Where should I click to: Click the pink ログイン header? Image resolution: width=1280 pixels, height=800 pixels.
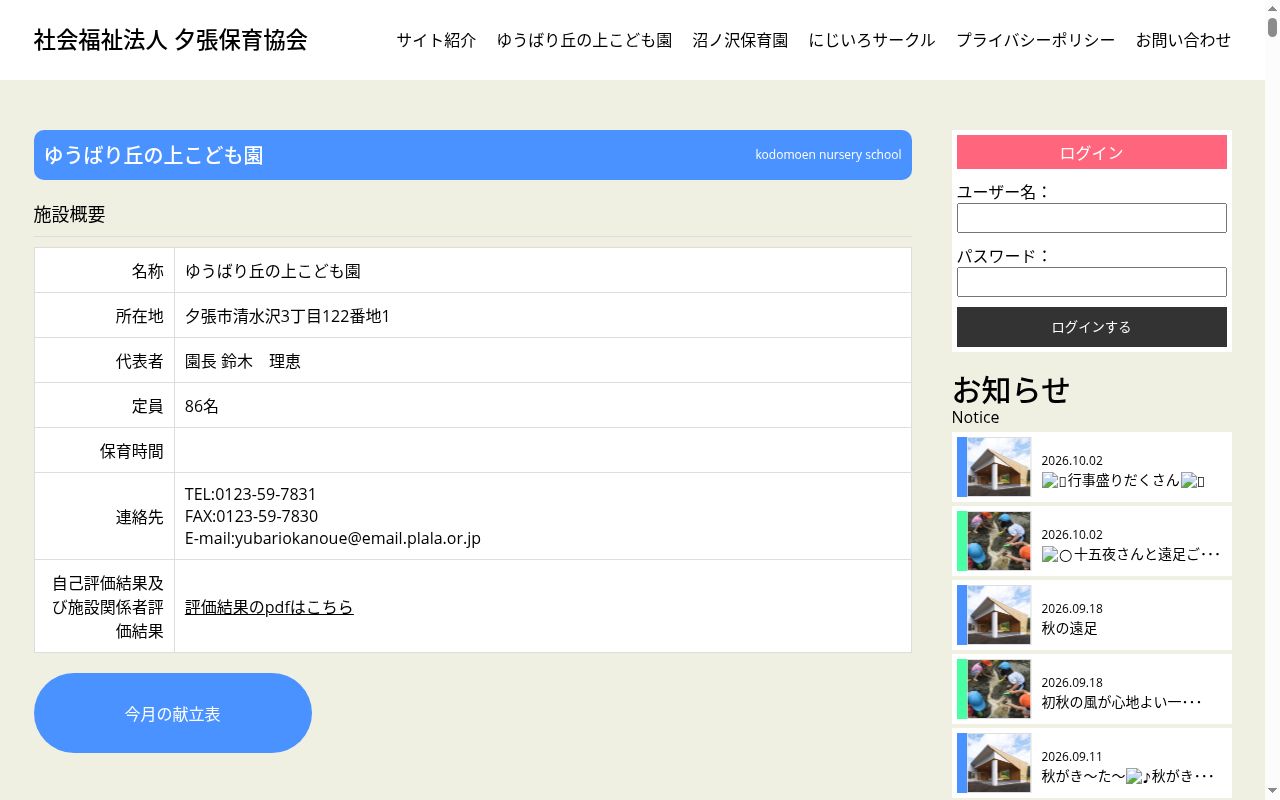(x=1092, y=152)
